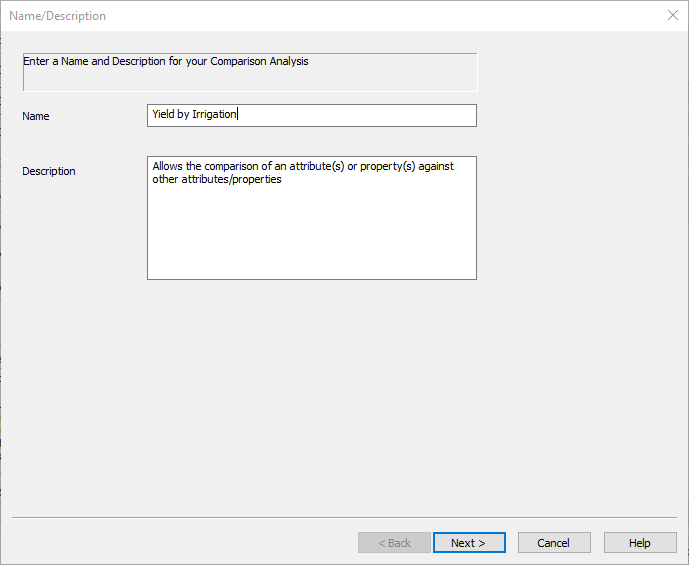Viewport: 689px width, 565px height.
Task: Click the Name label
Action: [36, 116]
